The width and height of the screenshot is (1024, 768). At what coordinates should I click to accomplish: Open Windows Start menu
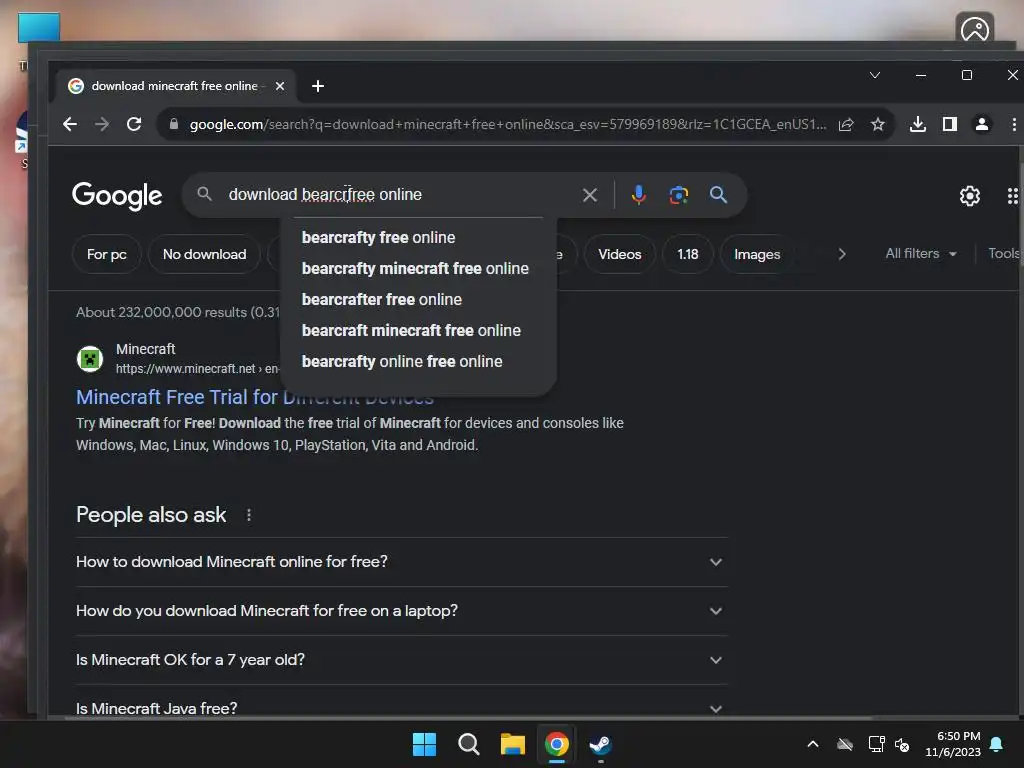[424, 744]
